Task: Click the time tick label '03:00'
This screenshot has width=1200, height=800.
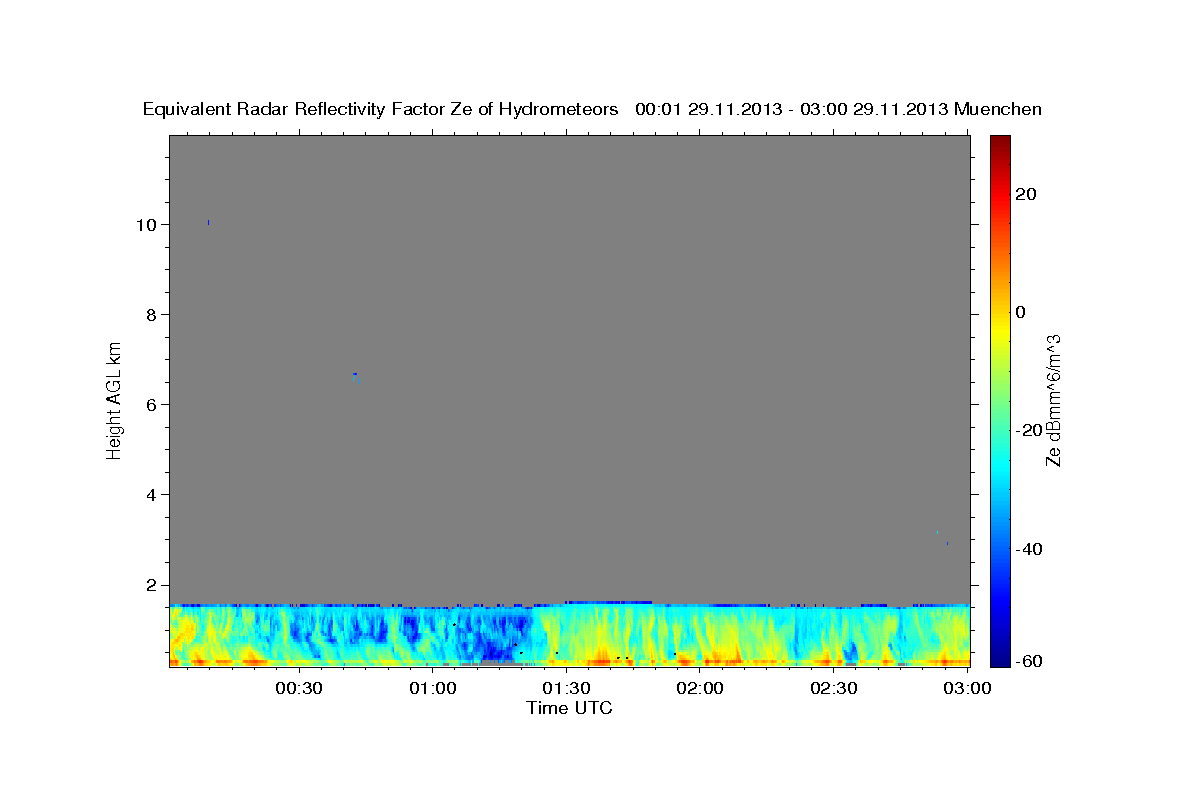Action: [969, 688]
